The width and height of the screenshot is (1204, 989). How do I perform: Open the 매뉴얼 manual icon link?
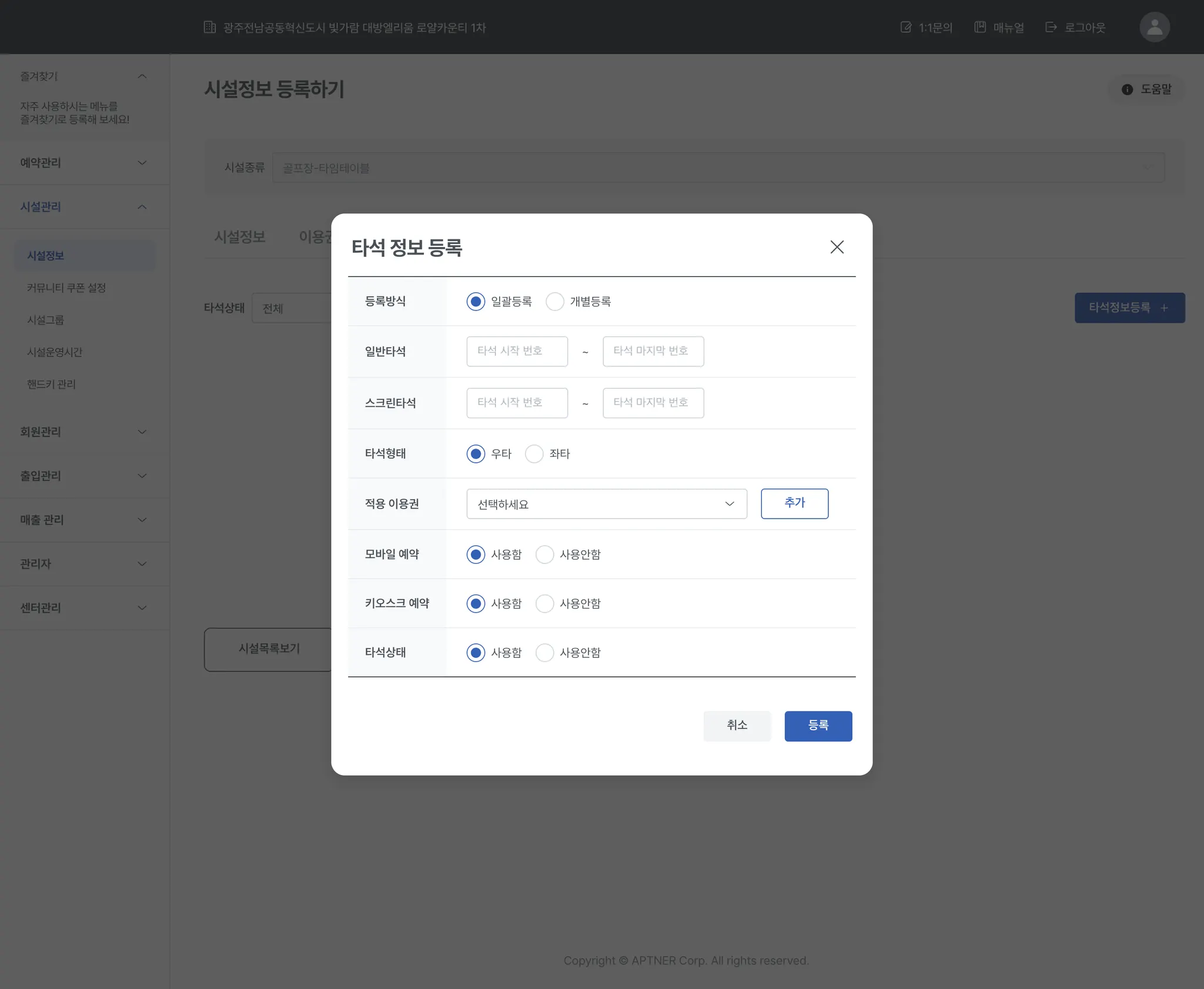point(980,27)
